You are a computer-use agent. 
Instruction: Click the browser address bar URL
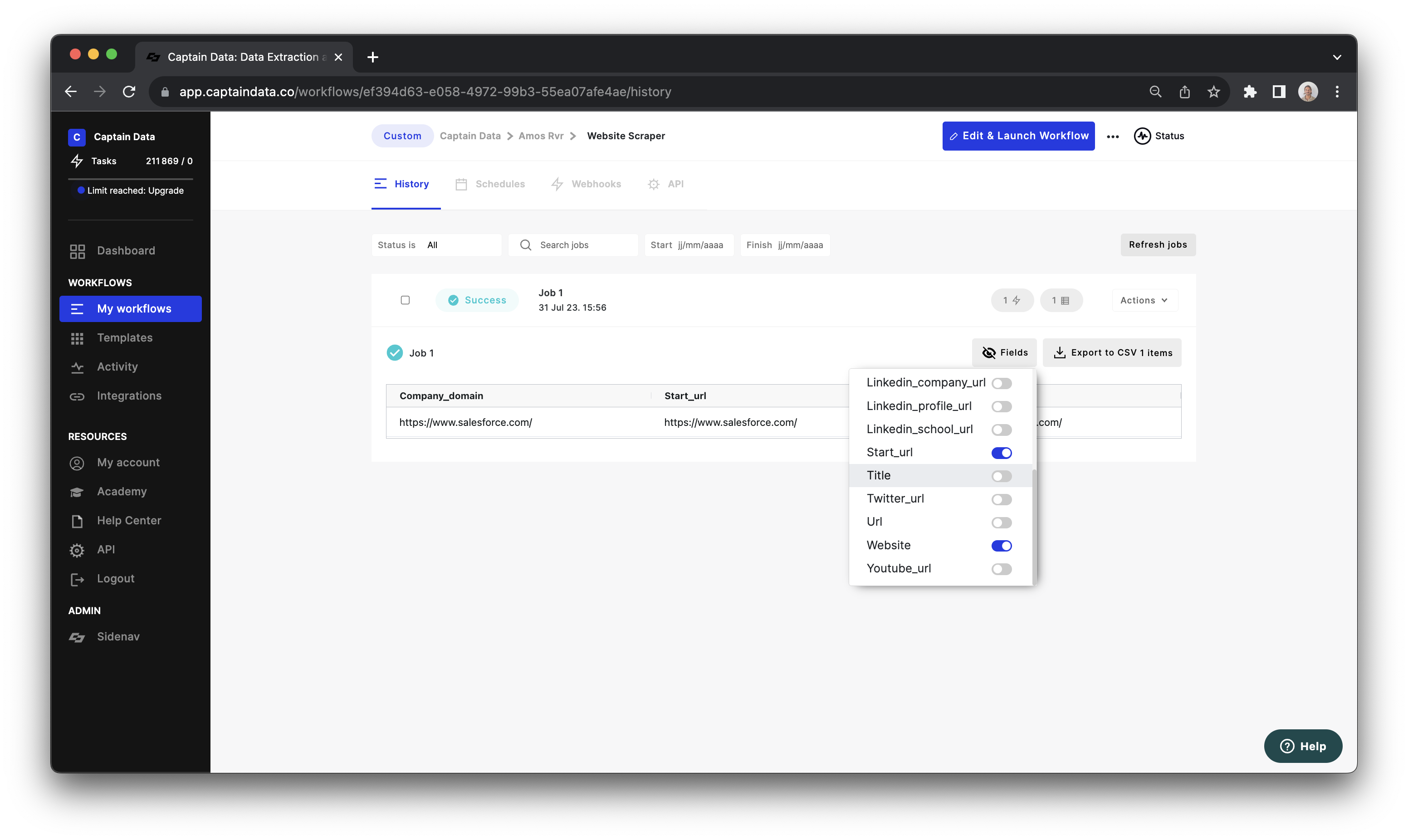click(425, 92)
